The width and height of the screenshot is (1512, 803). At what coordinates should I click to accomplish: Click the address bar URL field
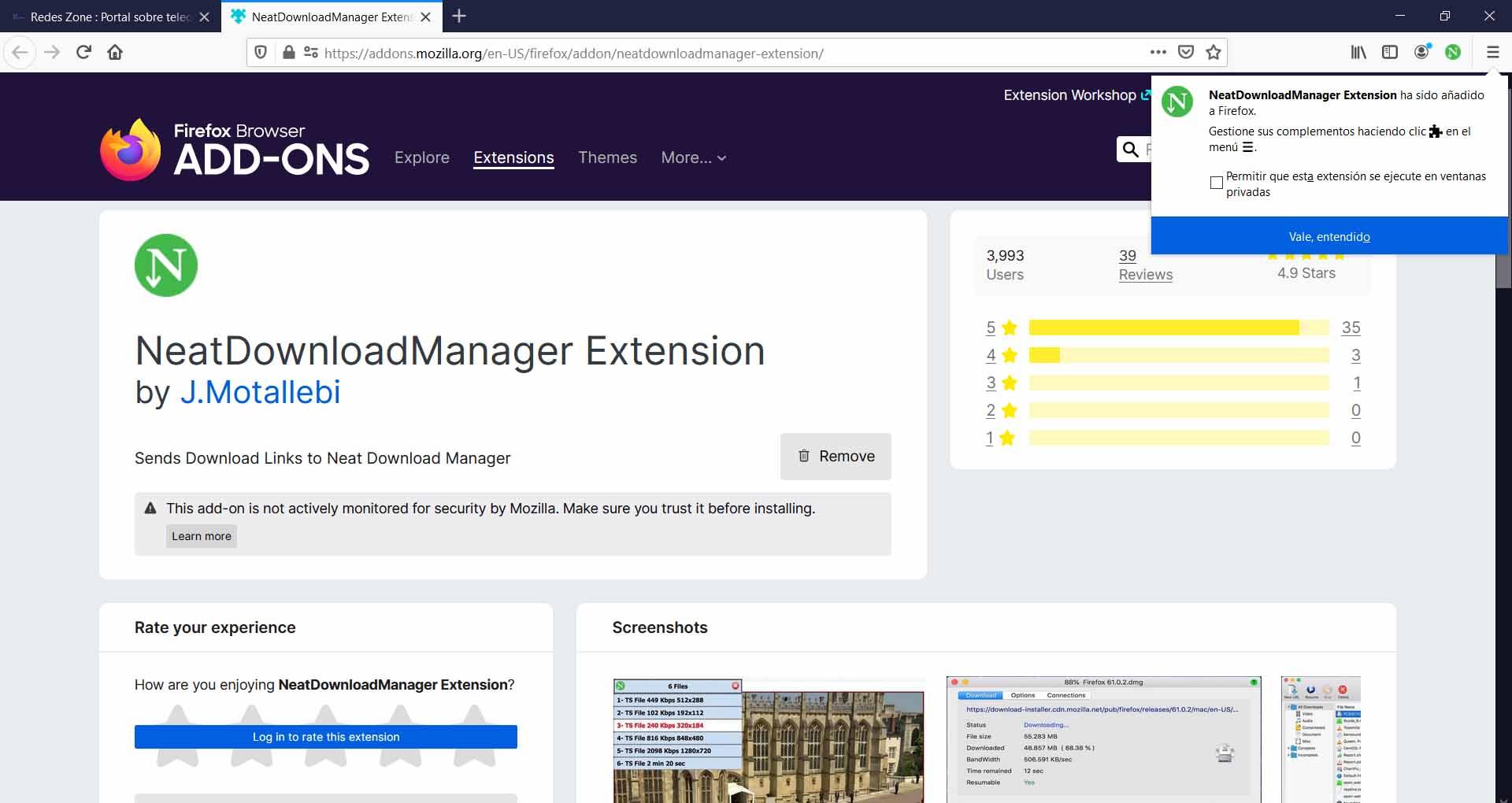tap(709, 54)
